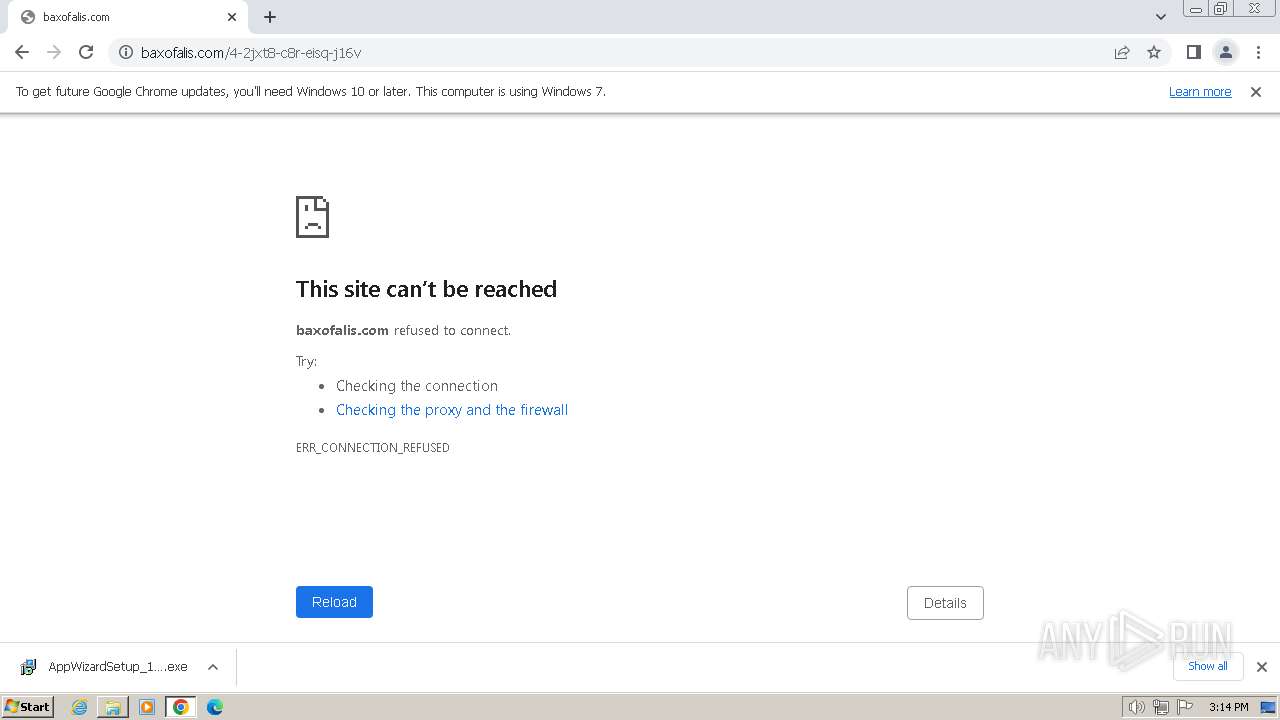Restore down the Chrome window
This screenshot has height=720, width=1280.
pyautogui.click(x=1221, y=9)
